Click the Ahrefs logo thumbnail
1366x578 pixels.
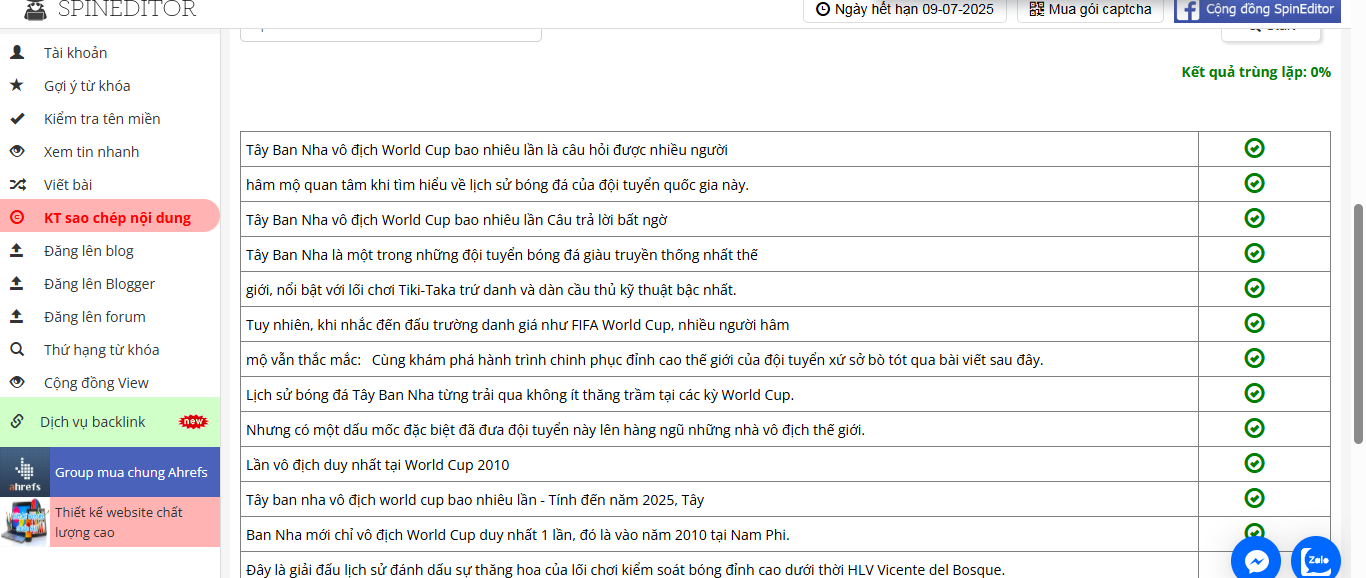pos(25,472)
